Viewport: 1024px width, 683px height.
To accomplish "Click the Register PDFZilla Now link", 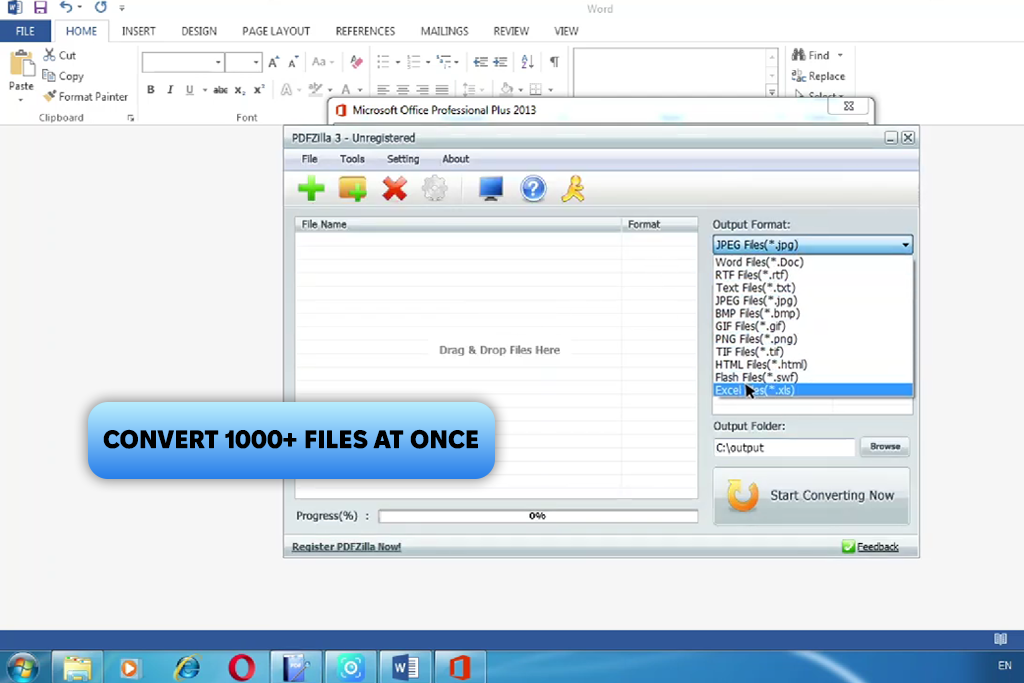I will click(346, 547).
